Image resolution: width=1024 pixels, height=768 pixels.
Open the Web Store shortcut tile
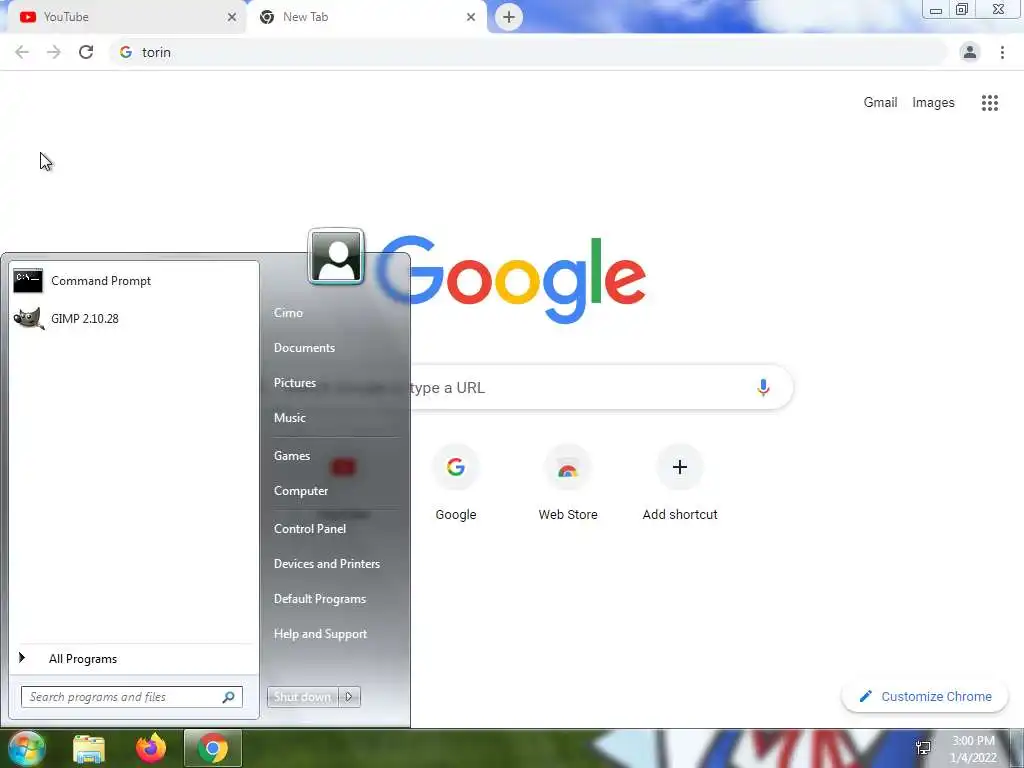(568, 483)
